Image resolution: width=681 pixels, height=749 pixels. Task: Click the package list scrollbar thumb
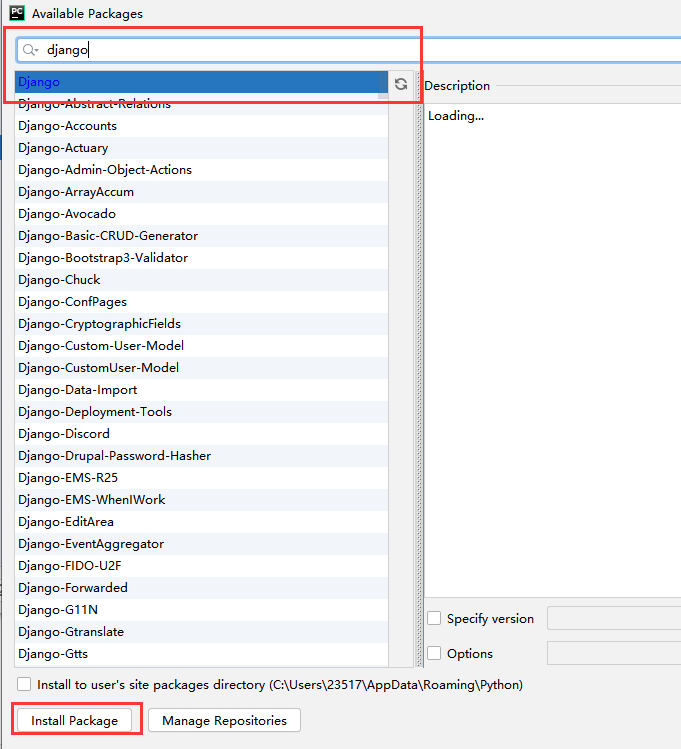point(383,85)
